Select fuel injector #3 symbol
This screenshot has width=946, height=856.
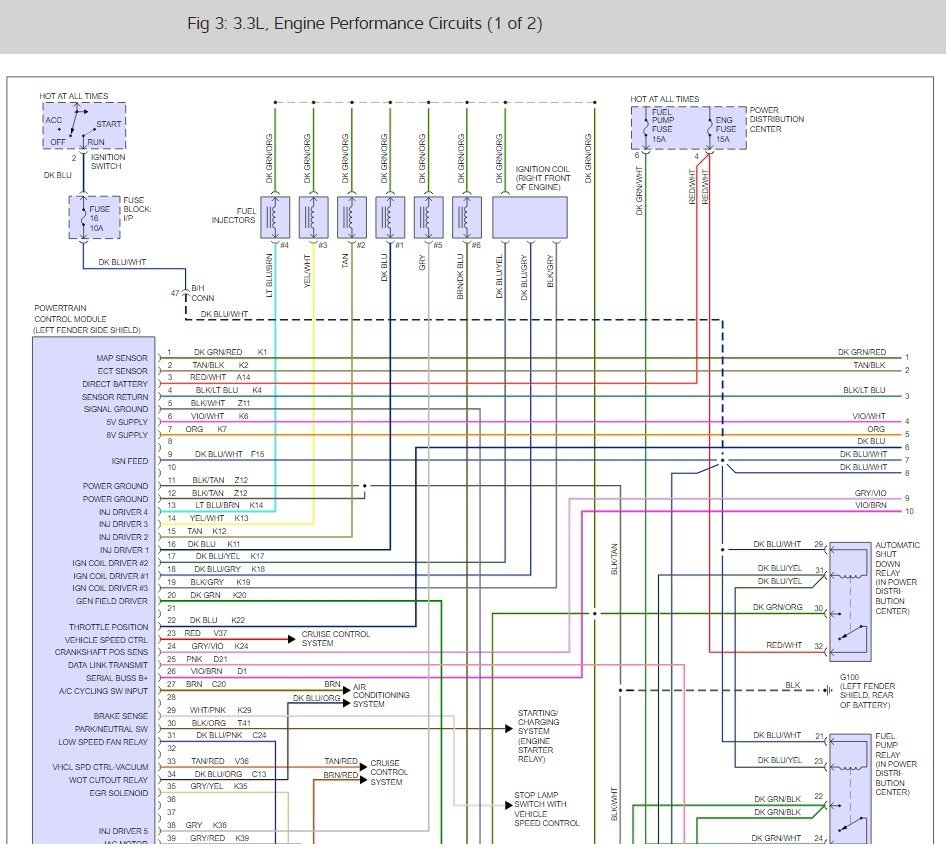click(x=314, y=217)
